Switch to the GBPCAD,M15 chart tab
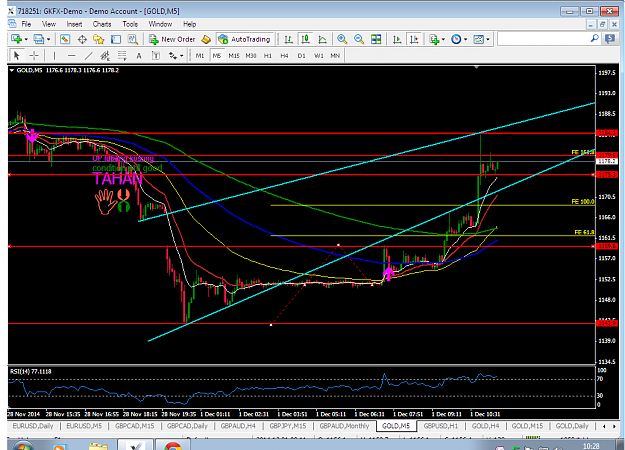 click(x=135, y=426)
